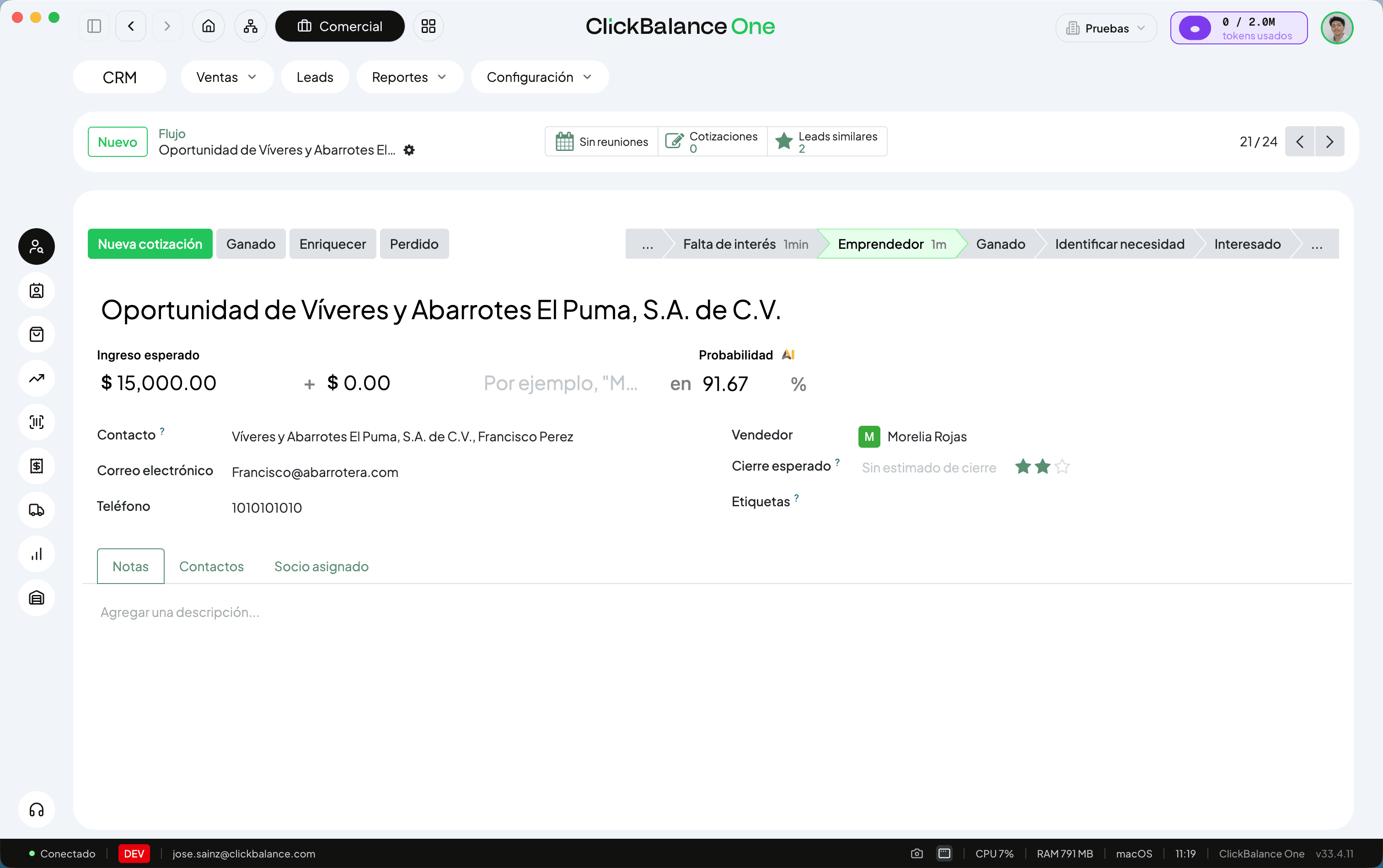
Task: Click the camera screenshot icon in status bar
Action: tap(917, 854)
